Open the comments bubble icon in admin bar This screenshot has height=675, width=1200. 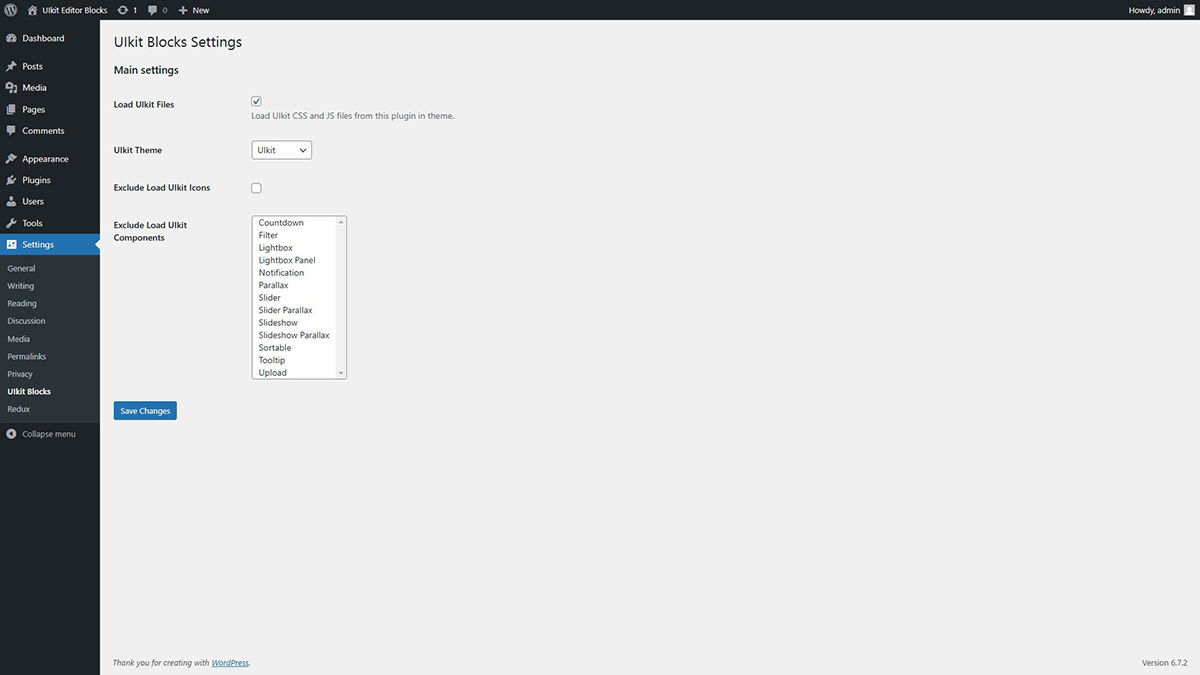tap(153, 10)
